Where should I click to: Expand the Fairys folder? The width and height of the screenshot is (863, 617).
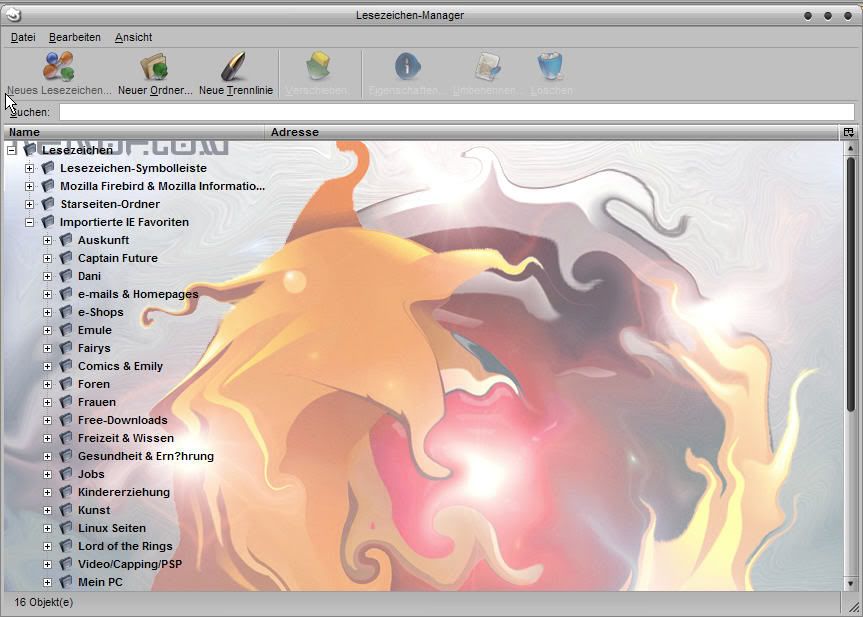click(x=47, y=348)
